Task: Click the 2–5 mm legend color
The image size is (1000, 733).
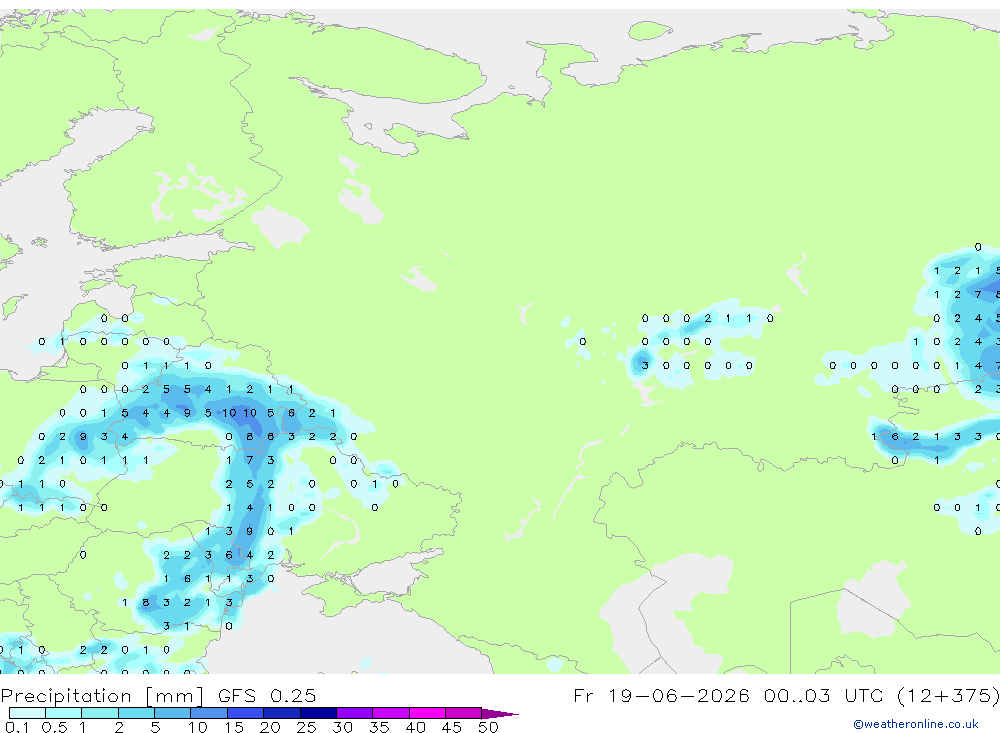Action: click(136, 713)
